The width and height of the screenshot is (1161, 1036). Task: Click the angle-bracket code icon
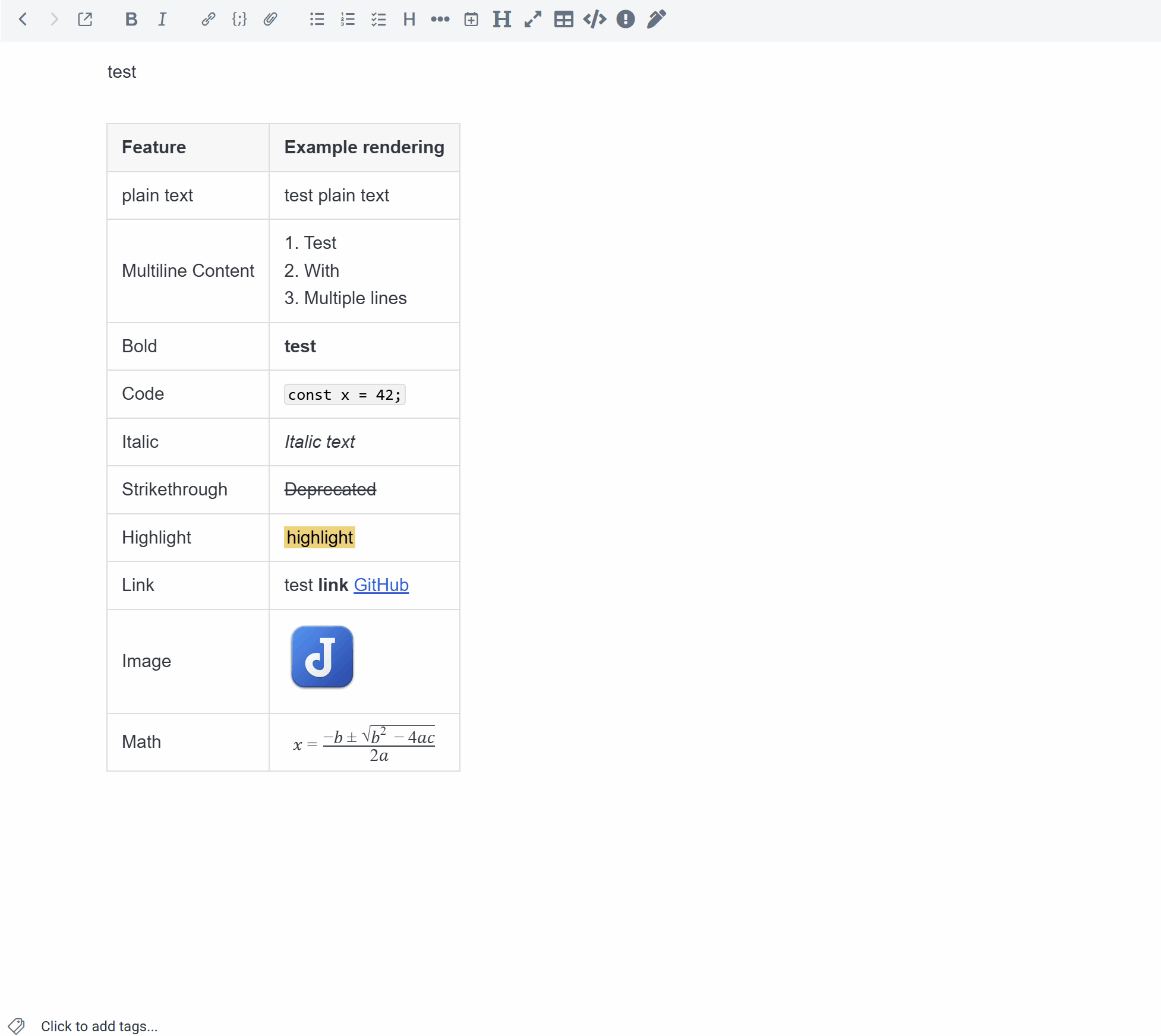click(595, 20)
